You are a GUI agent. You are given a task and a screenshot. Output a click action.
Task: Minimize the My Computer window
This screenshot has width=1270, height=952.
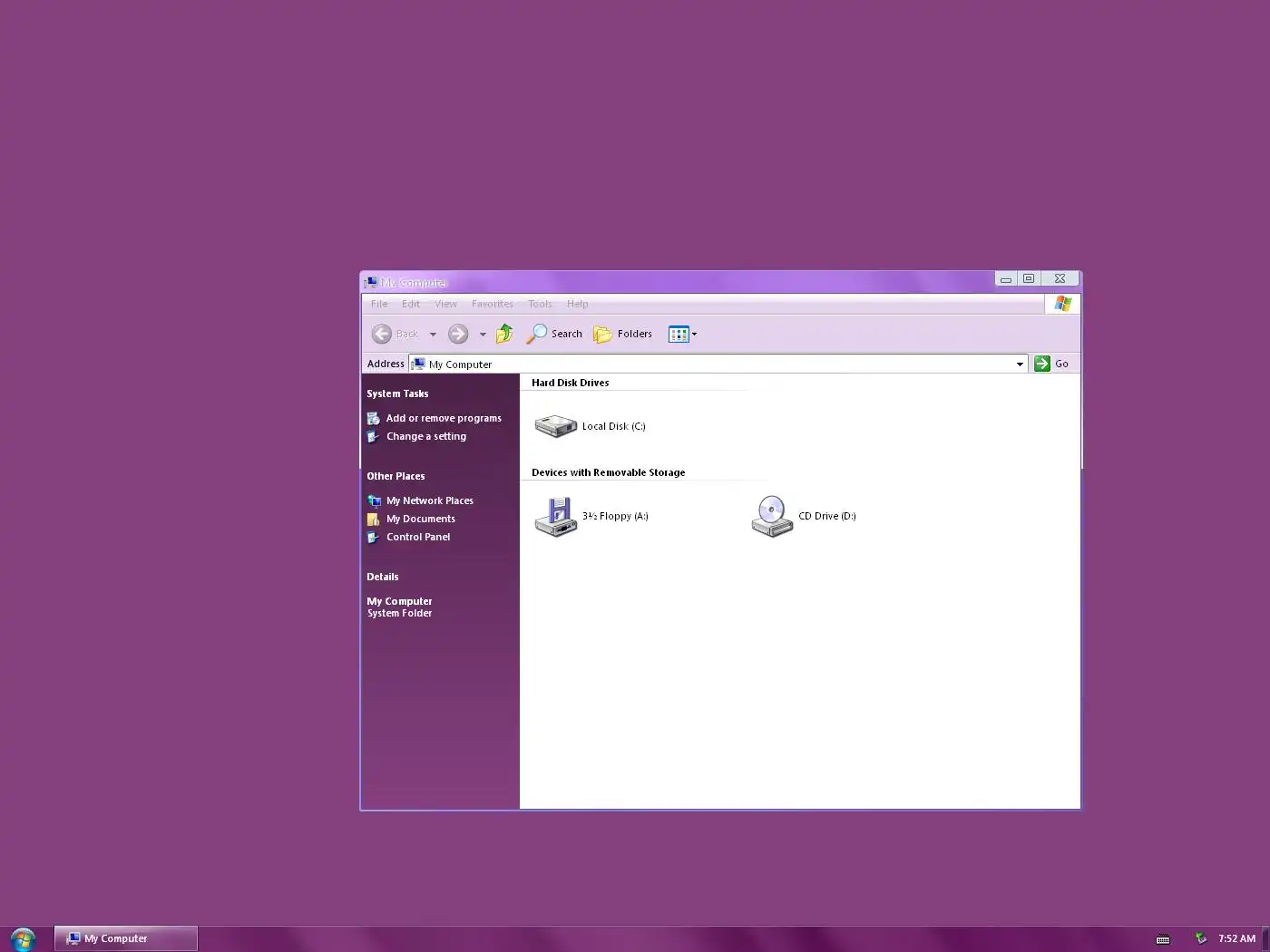click(1005, 278)
